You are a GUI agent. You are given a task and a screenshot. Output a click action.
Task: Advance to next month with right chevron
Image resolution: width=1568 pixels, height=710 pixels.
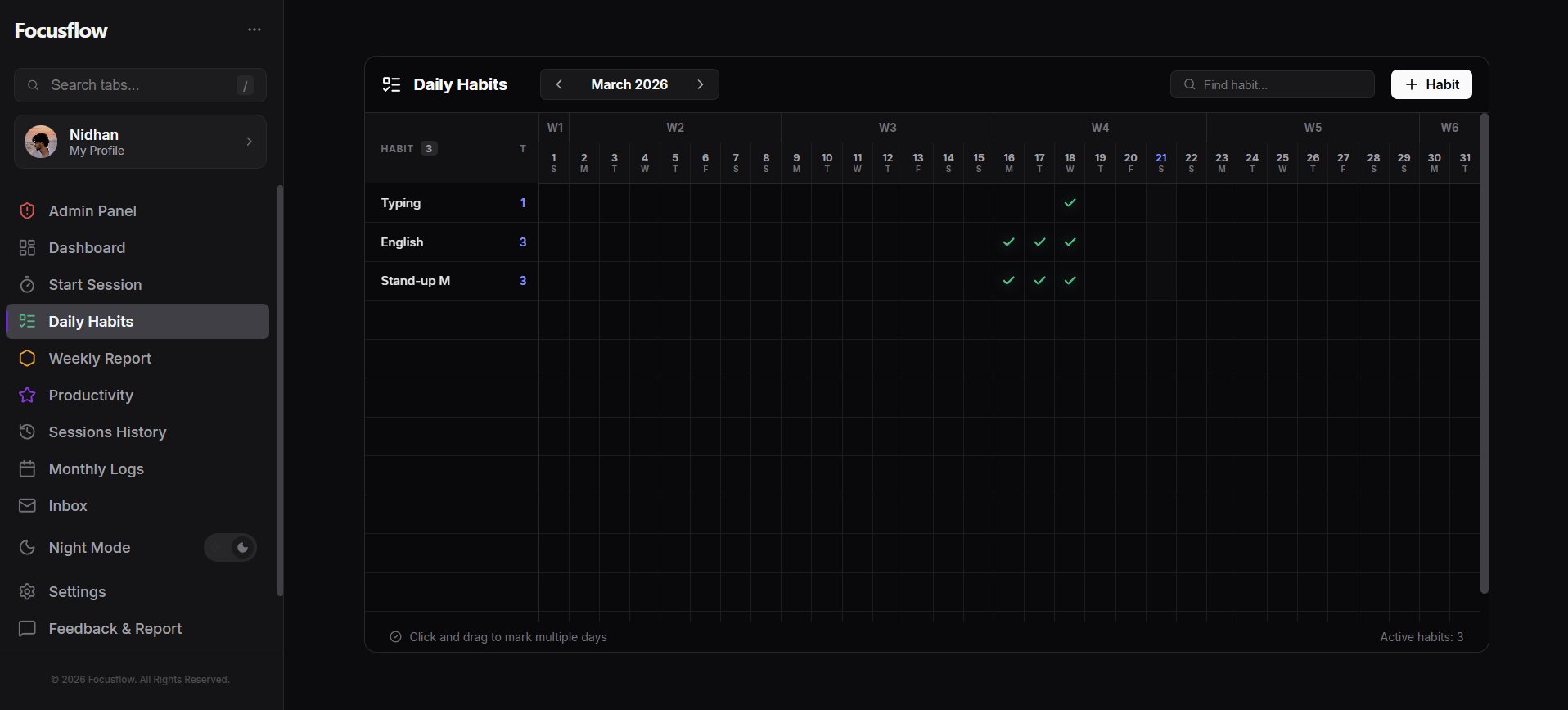[x=701, y=84]
